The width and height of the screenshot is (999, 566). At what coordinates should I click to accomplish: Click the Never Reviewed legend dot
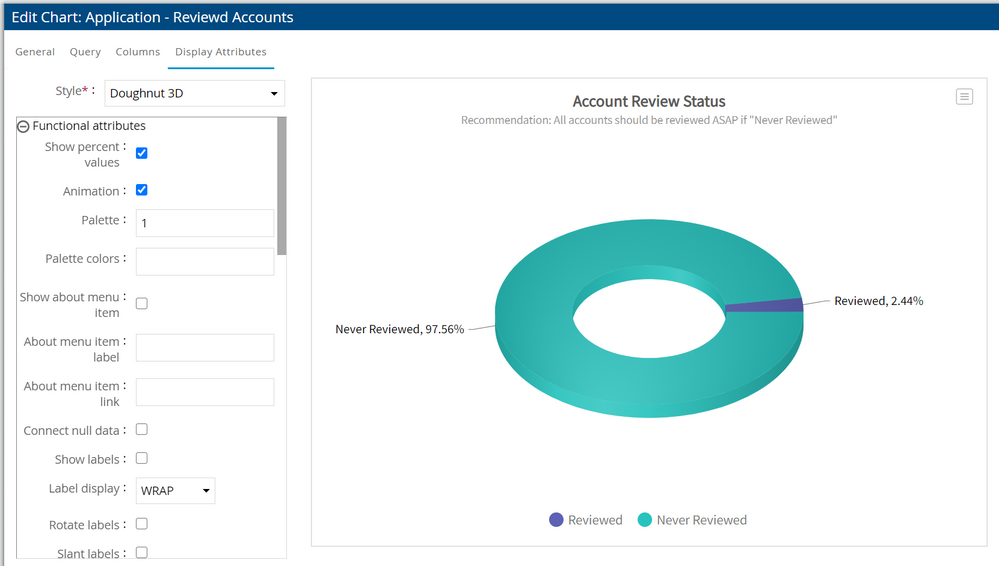pos(645,520)
